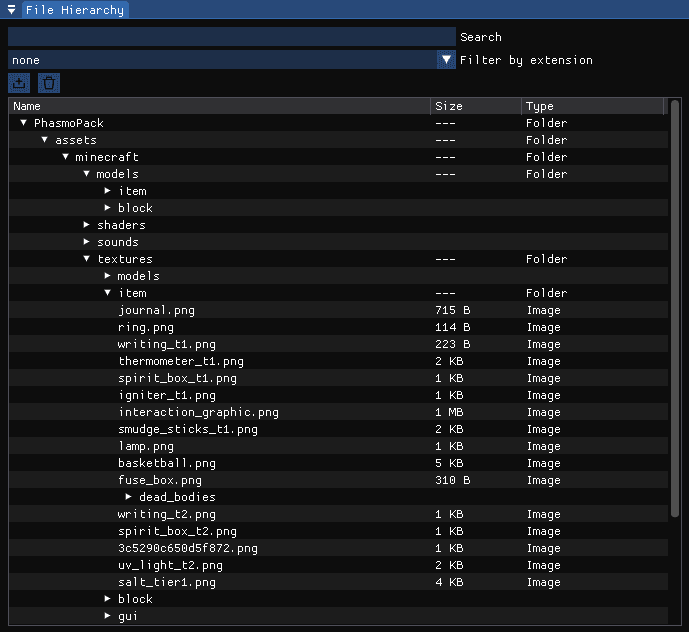Click the Folder type cell of textures row
Image resolution: width=689 pixels, height=632 pixels.
pyautogui.click(x=547, y=258)
